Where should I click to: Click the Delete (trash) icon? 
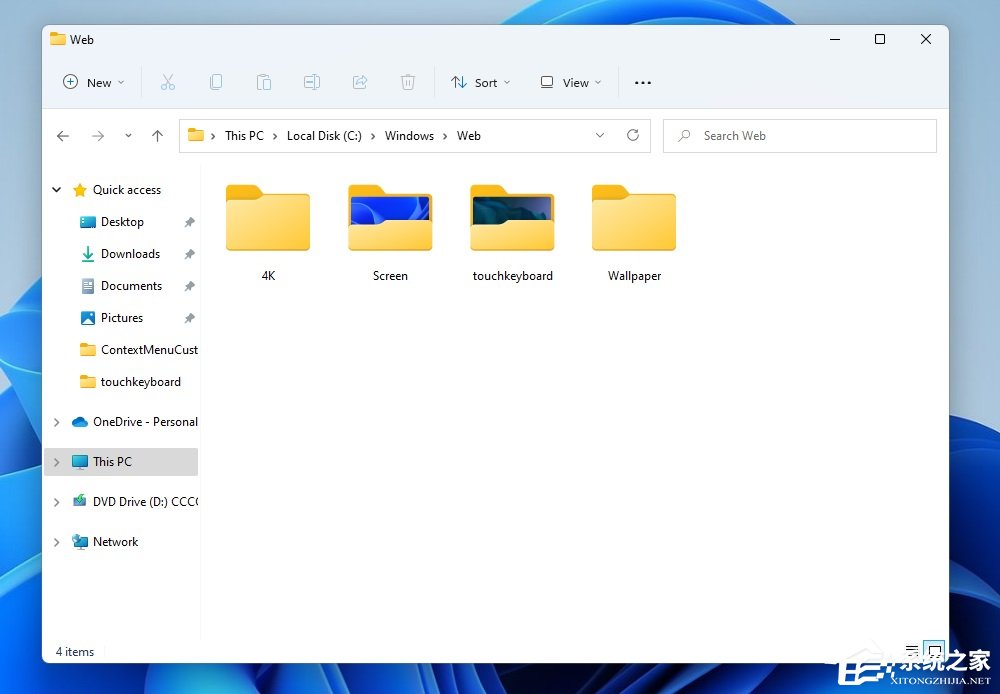[408, 82]
